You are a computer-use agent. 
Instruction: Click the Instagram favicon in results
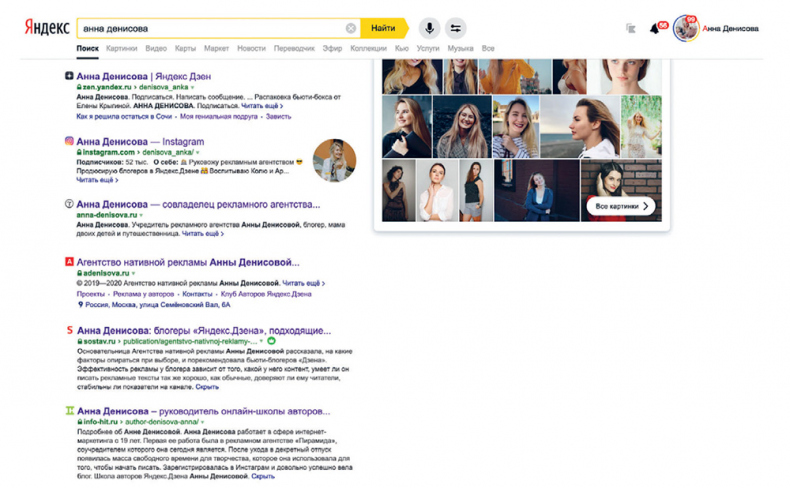[69, 142]
